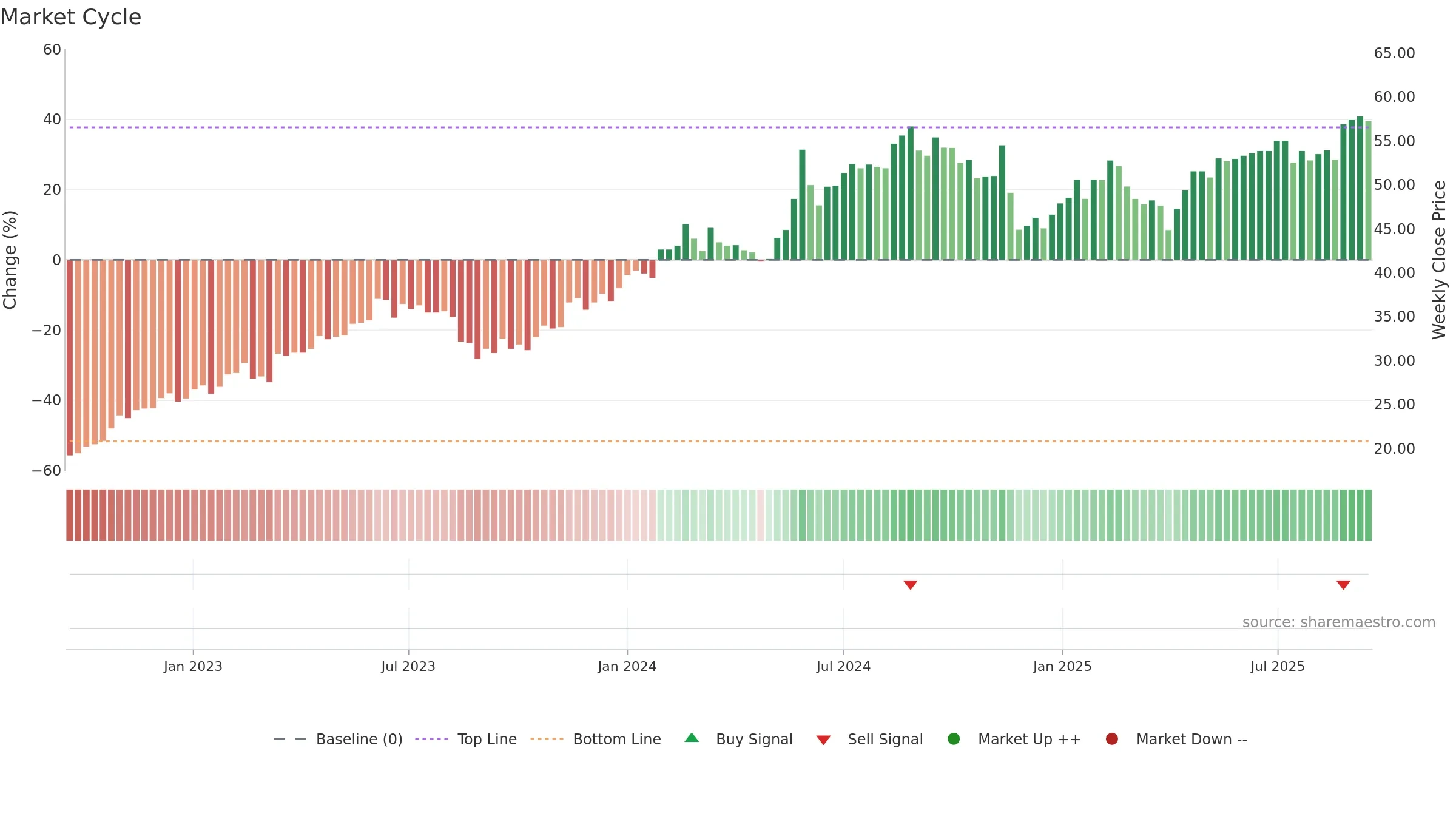The height and width of the screenshot is (819, 1456).
Task: Toggle the Top Line legend entry
Action: tap(487, 739)
